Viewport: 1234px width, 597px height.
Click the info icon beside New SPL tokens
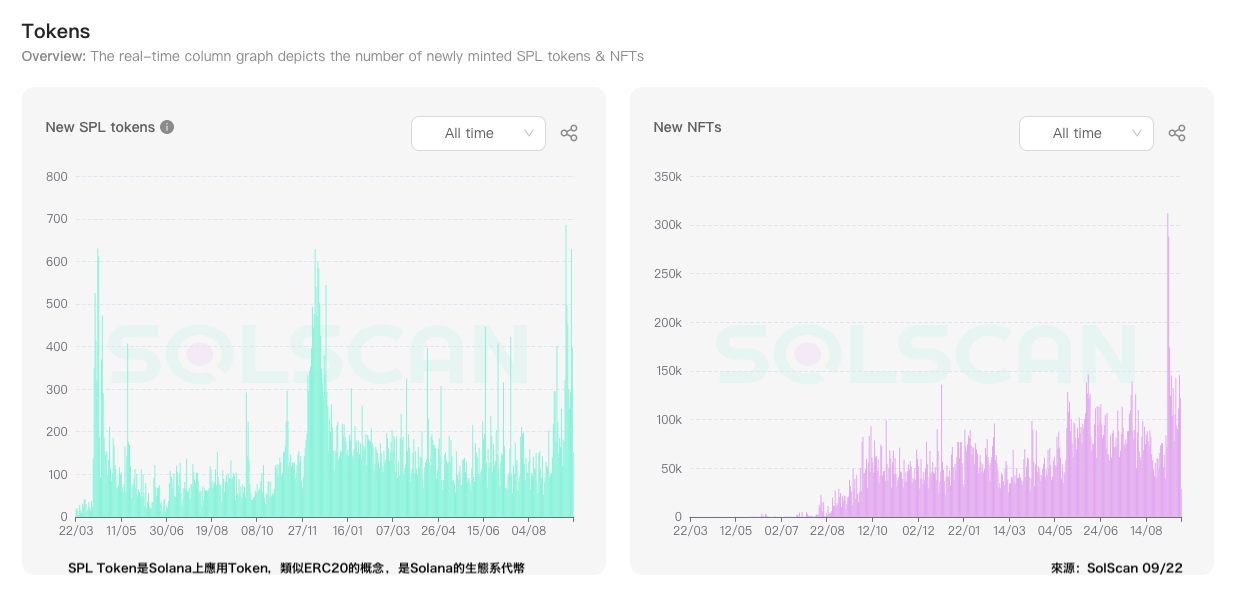pos(167,127)
